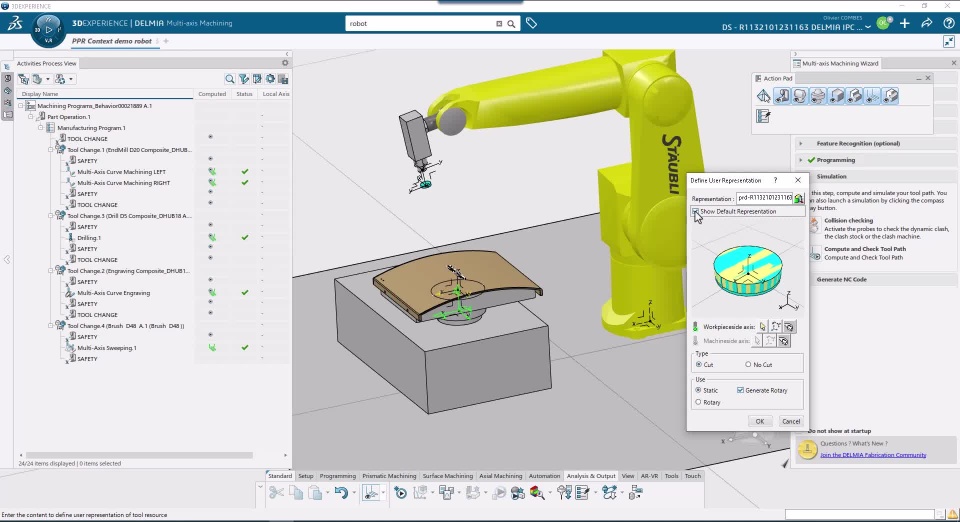Switch to Axial Machining tab

500,476
